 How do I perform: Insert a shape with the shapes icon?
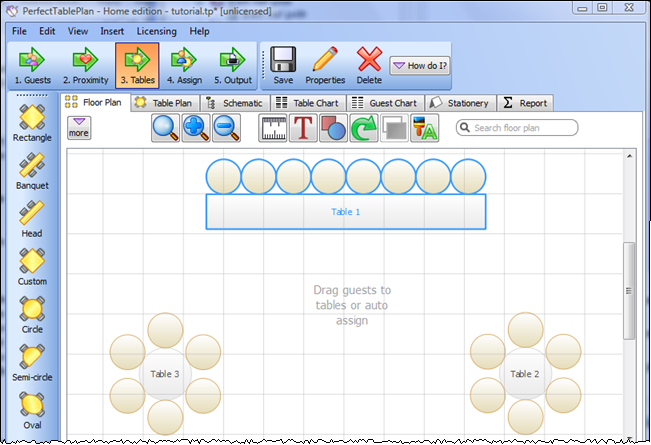click(x=333, y=128)
